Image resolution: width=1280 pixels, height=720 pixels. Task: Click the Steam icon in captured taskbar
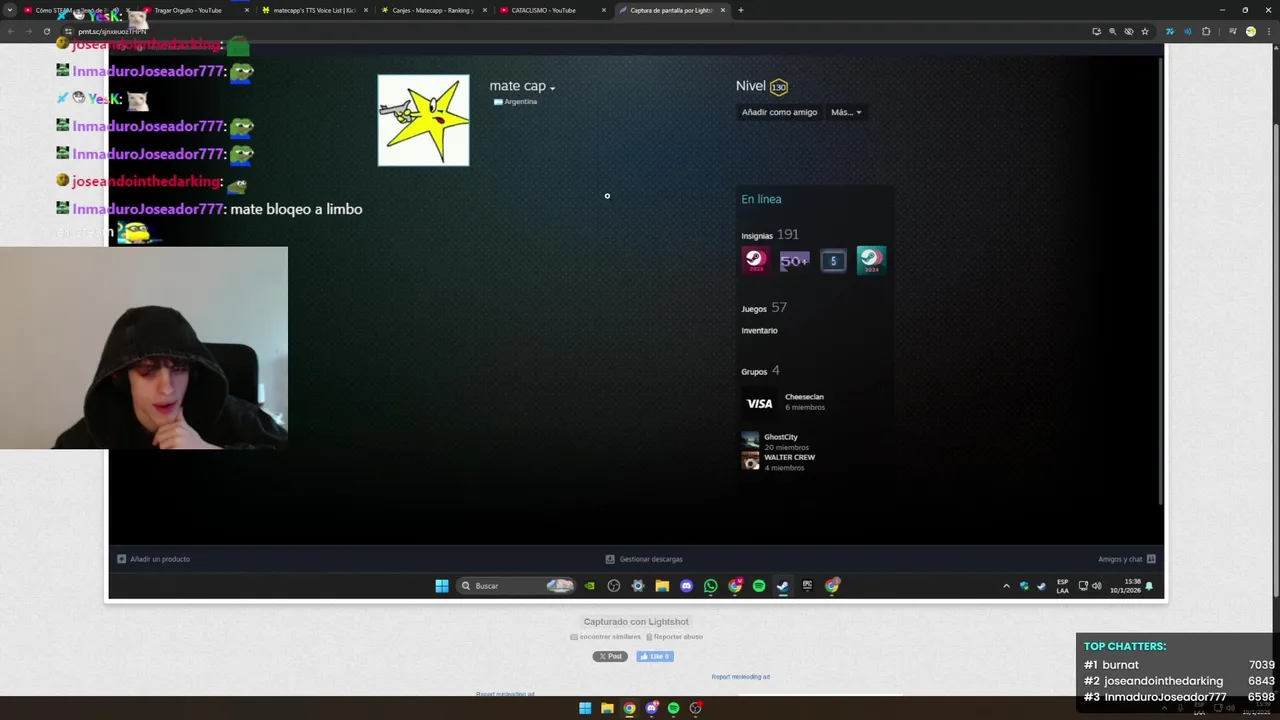click(x=783, y=586)
